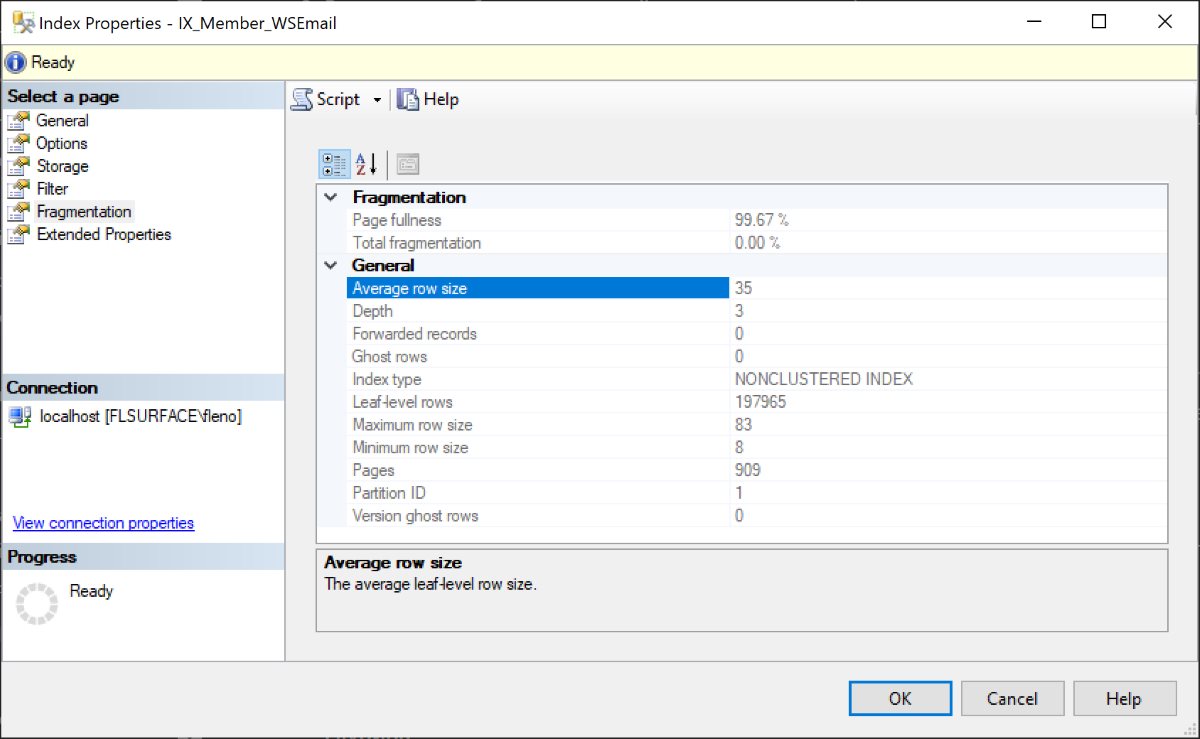Click the 99.67 % page fullness value

761,220
